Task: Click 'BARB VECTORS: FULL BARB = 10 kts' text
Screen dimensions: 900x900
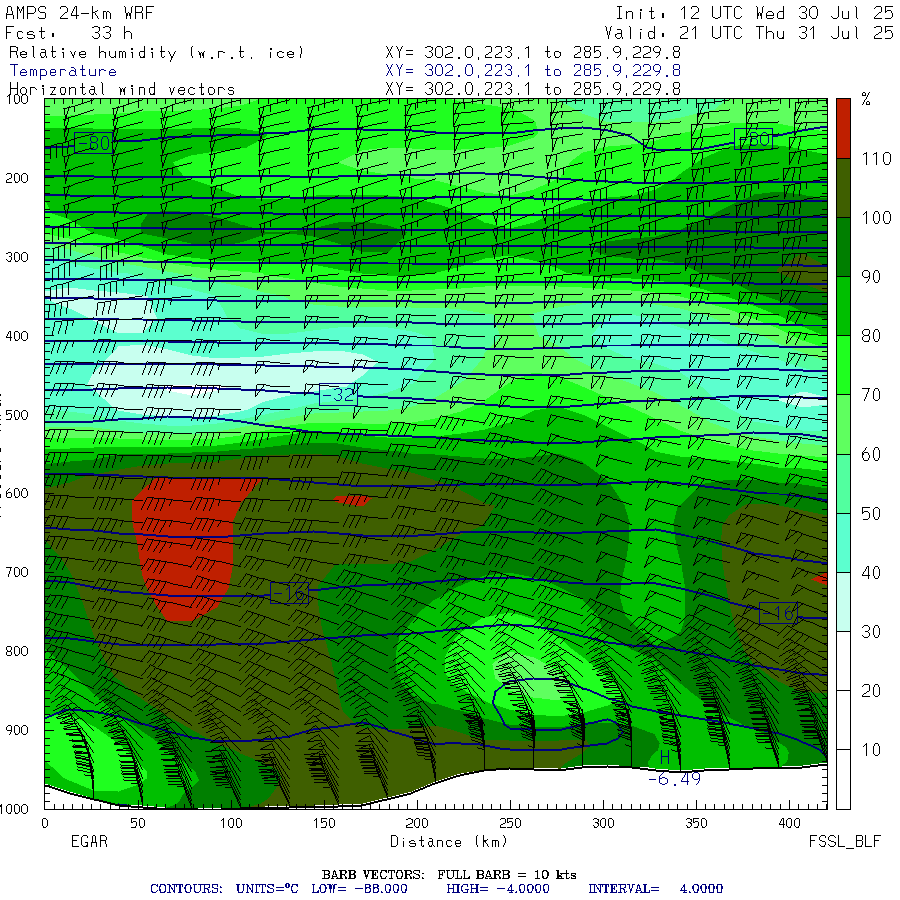Action: pos(449,875)
